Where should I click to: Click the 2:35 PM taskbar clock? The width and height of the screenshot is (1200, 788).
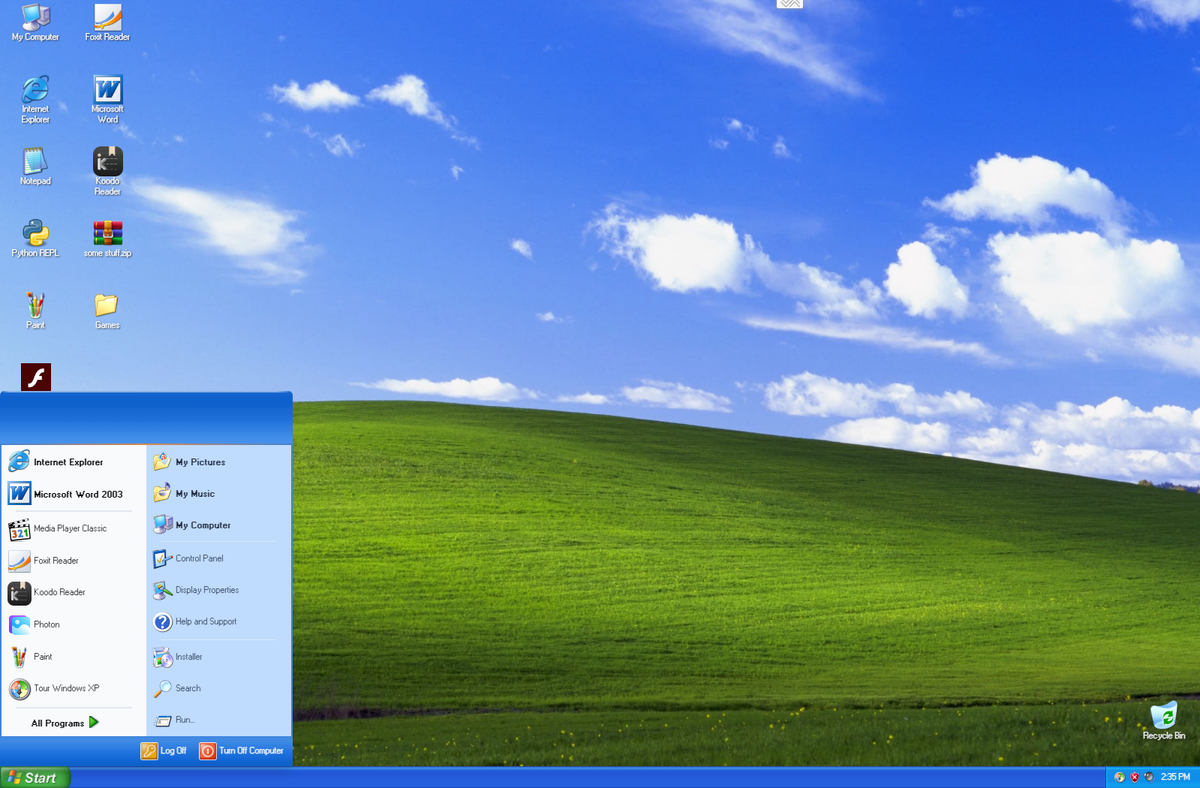point(1176,777)
